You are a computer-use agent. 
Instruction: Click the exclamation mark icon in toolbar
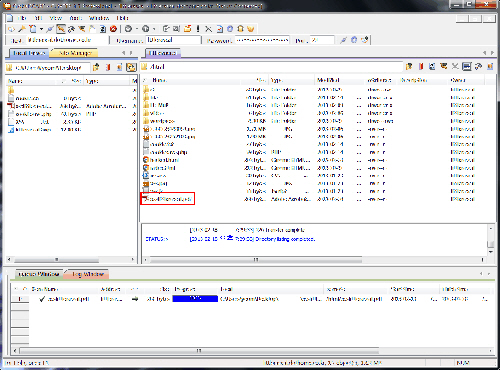click(198, 29)
